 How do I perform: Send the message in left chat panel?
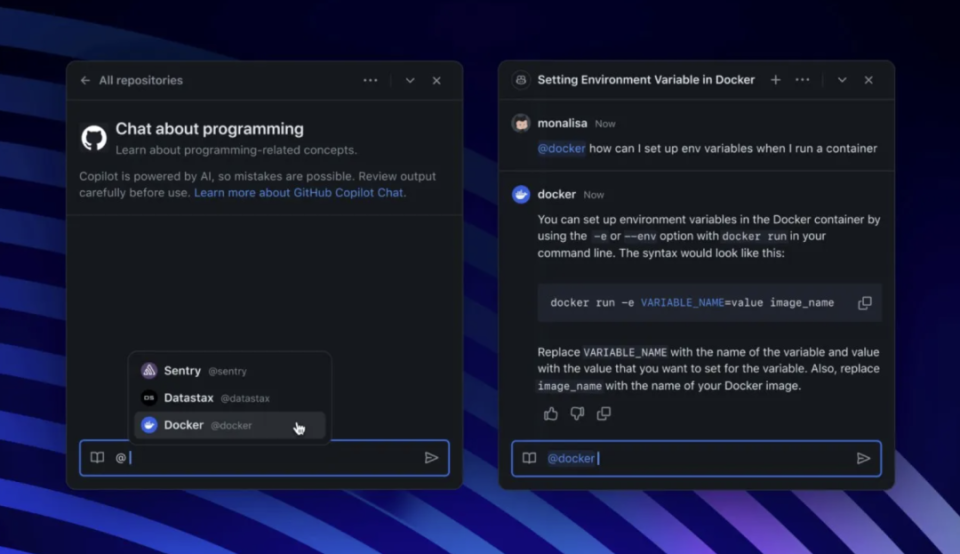[x=431, y=458]
